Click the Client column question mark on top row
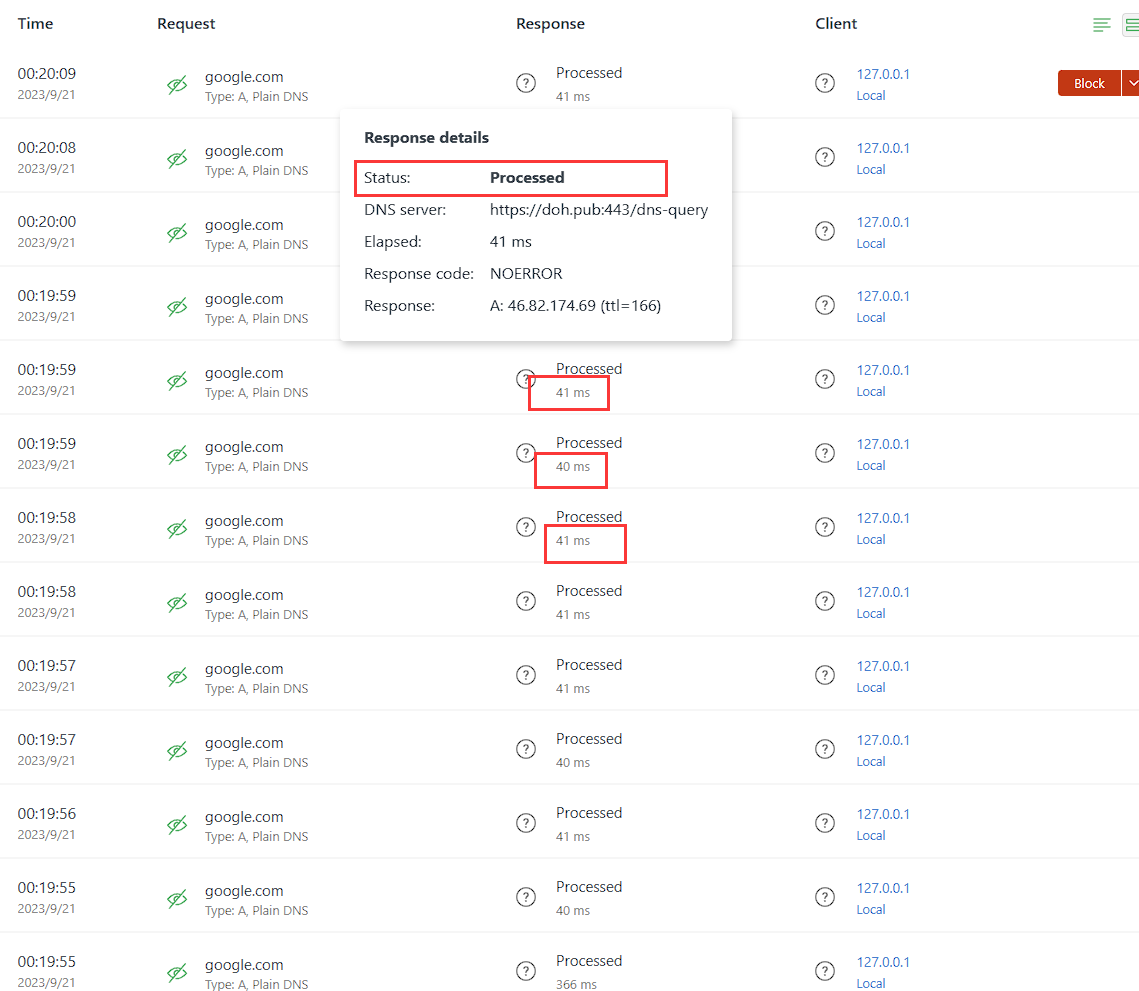Viewport: 1139px width, 991px height. [x=825, y=83]
